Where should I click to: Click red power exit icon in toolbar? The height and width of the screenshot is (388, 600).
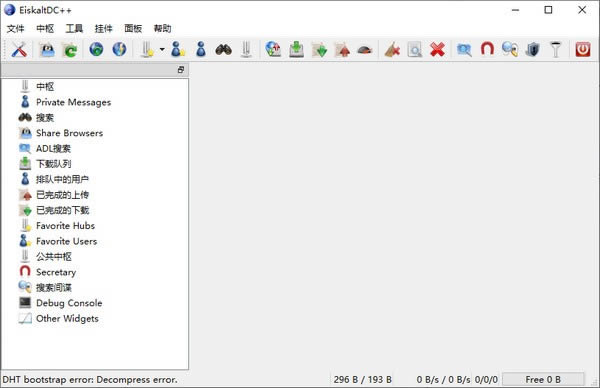583,50
